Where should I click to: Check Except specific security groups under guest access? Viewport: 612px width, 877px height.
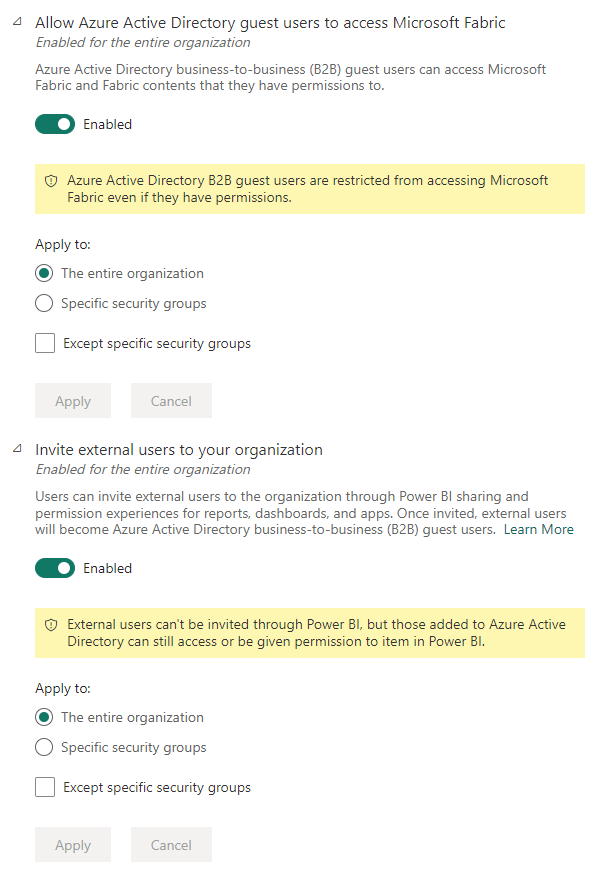pos(44,342)
